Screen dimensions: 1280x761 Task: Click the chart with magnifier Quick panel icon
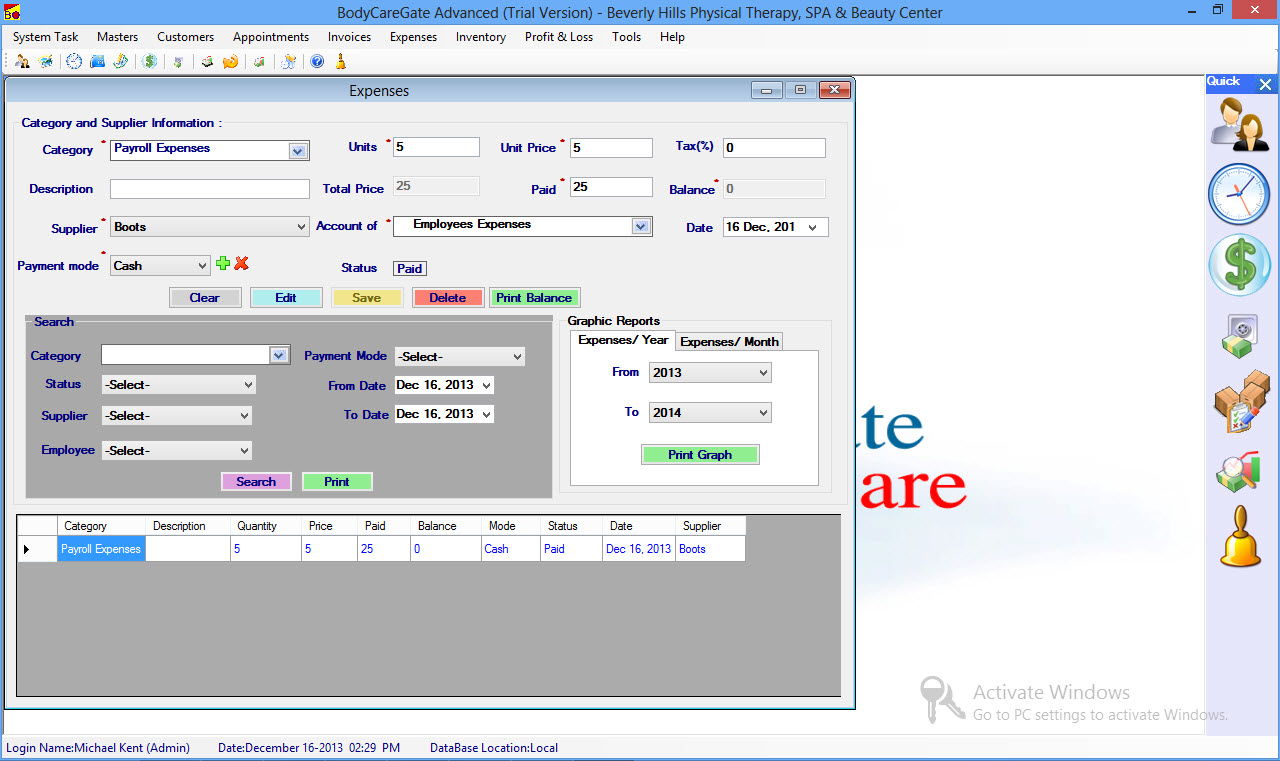tap(1240, 471)
